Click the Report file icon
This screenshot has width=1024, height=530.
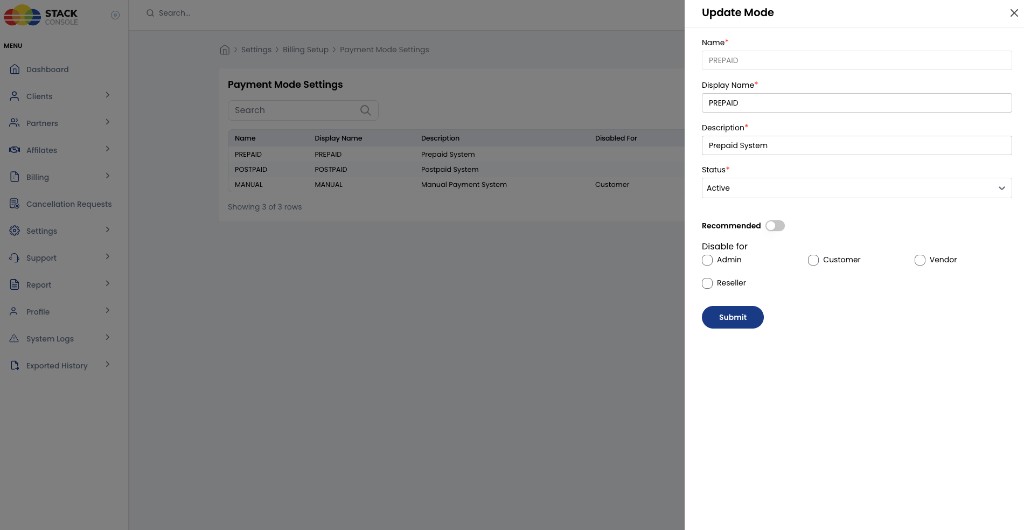tap(14, 285)
